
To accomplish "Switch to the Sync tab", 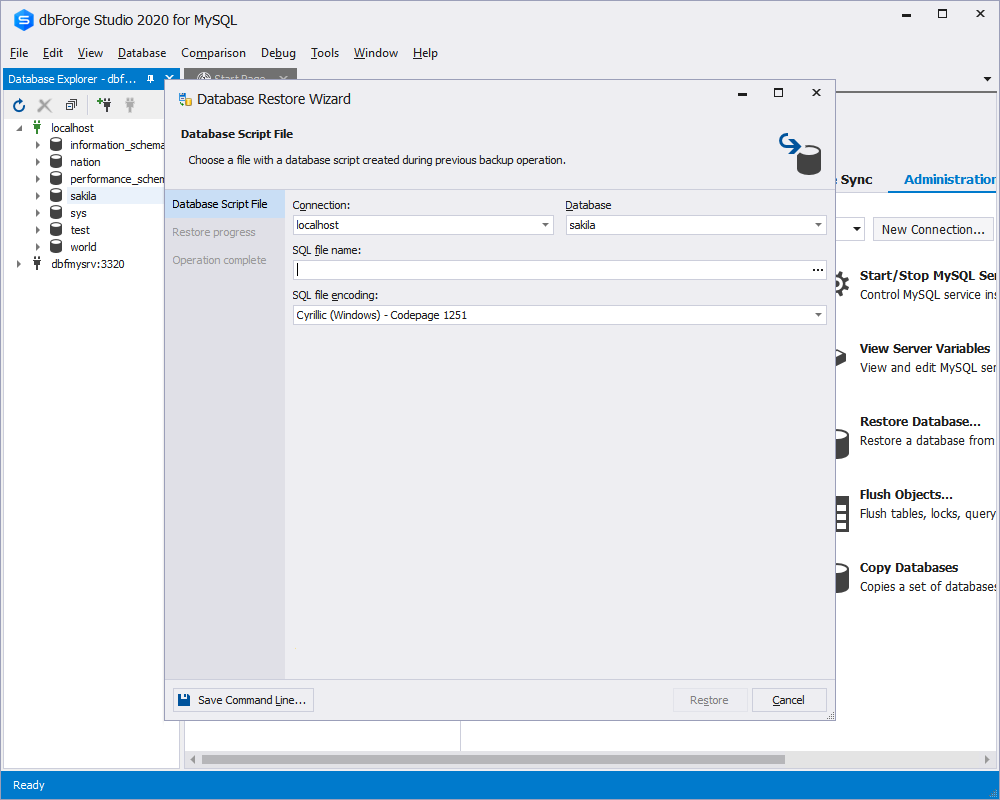I will click(x=856, y=179).
